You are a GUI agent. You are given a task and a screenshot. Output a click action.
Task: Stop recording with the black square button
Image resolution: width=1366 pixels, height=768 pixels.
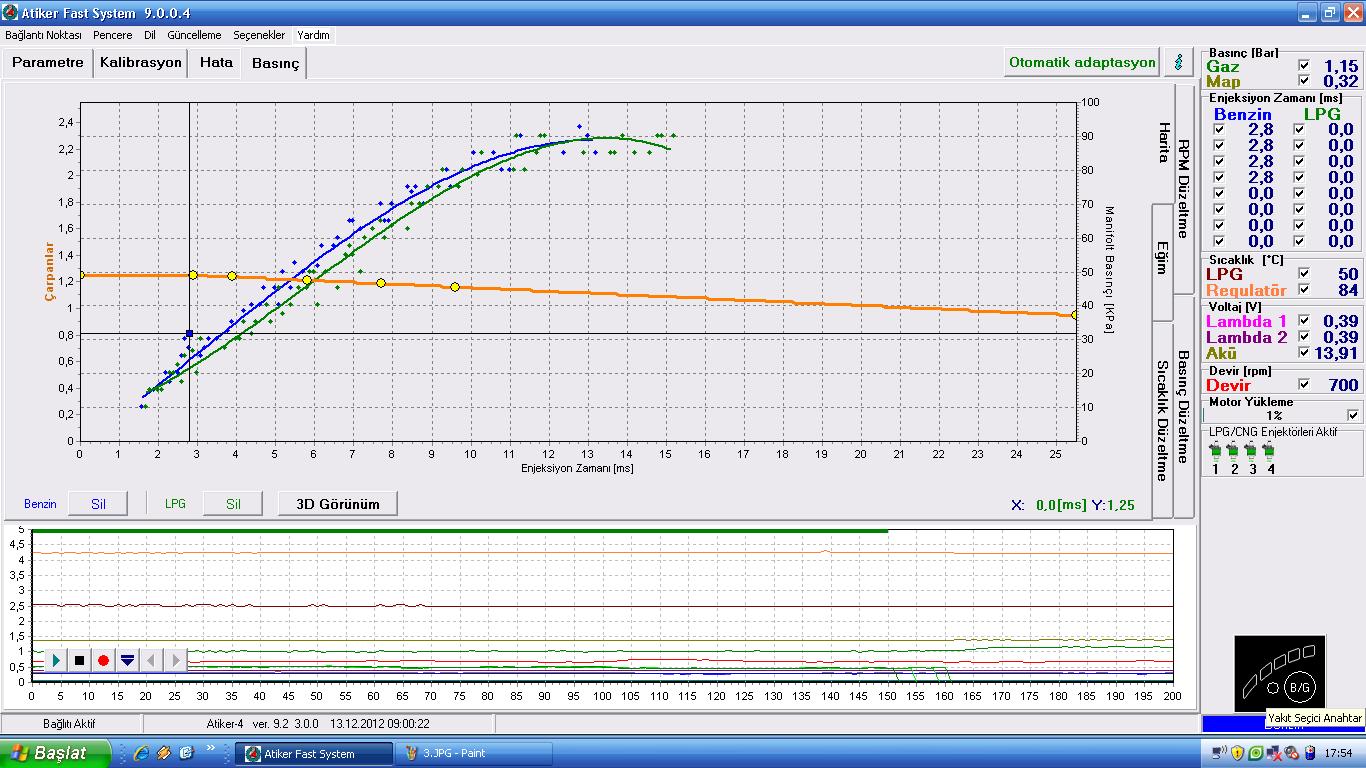point(80,661)
